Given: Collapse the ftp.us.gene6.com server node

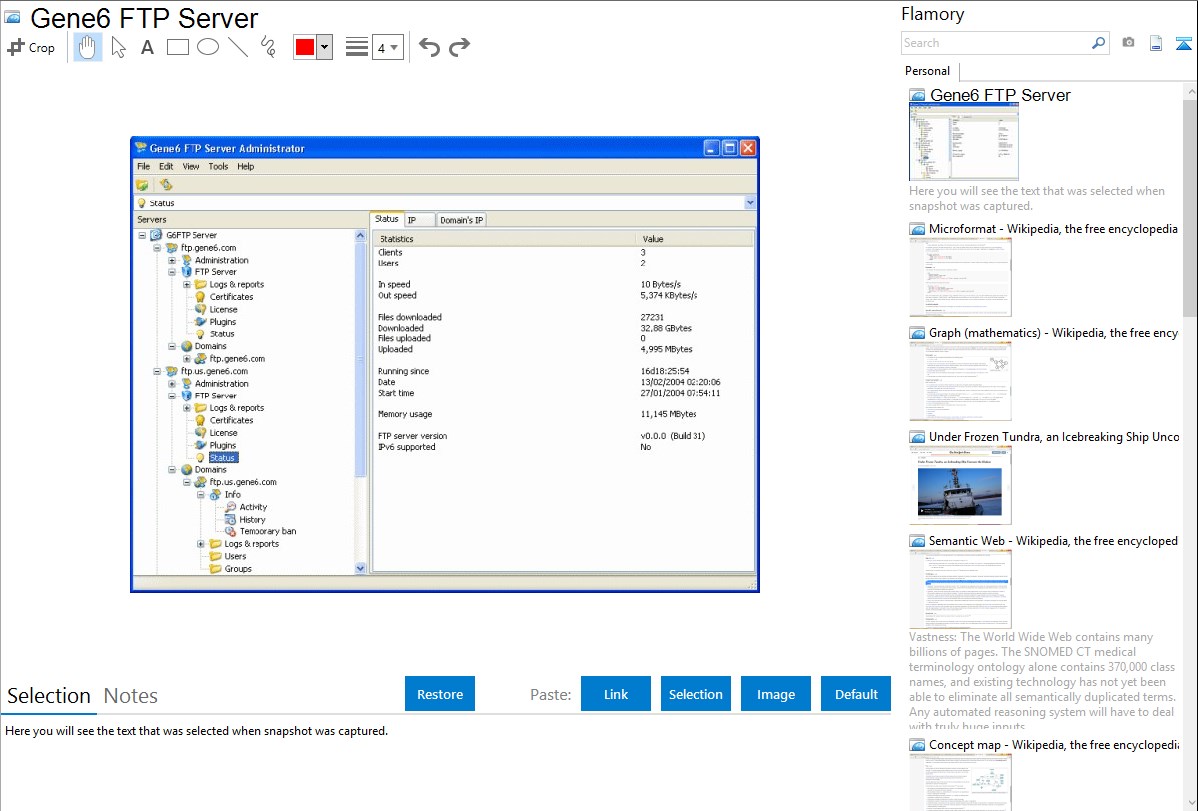Looking at the screenshot, I should click(x=157, y=371).
